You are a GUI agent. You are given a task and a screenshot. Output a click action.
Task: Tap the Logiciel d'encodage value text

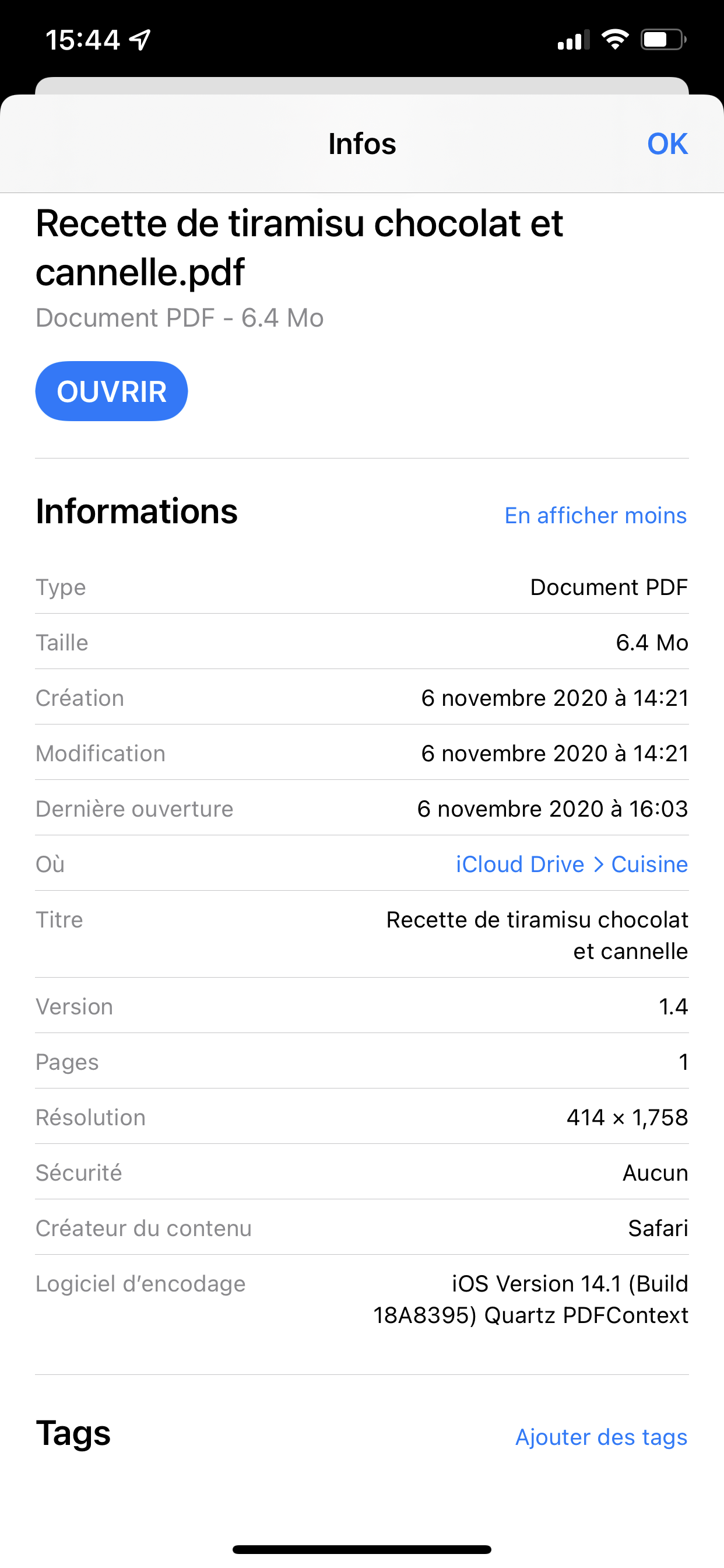(530, 1300)
